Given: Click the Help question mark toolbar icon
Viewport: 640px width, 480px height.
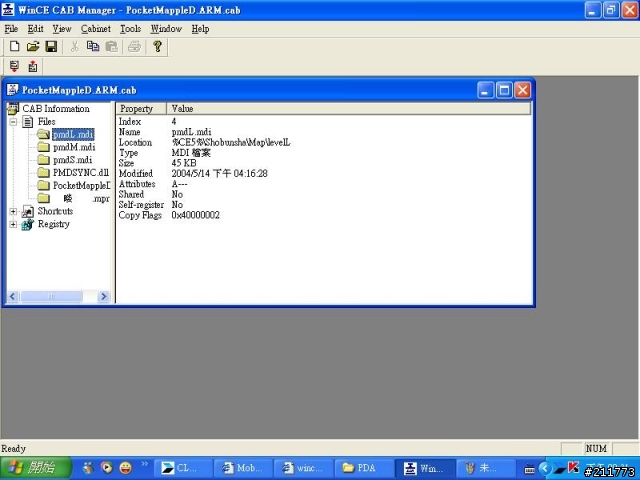Looking at the screenshot, I should point(157,46).
